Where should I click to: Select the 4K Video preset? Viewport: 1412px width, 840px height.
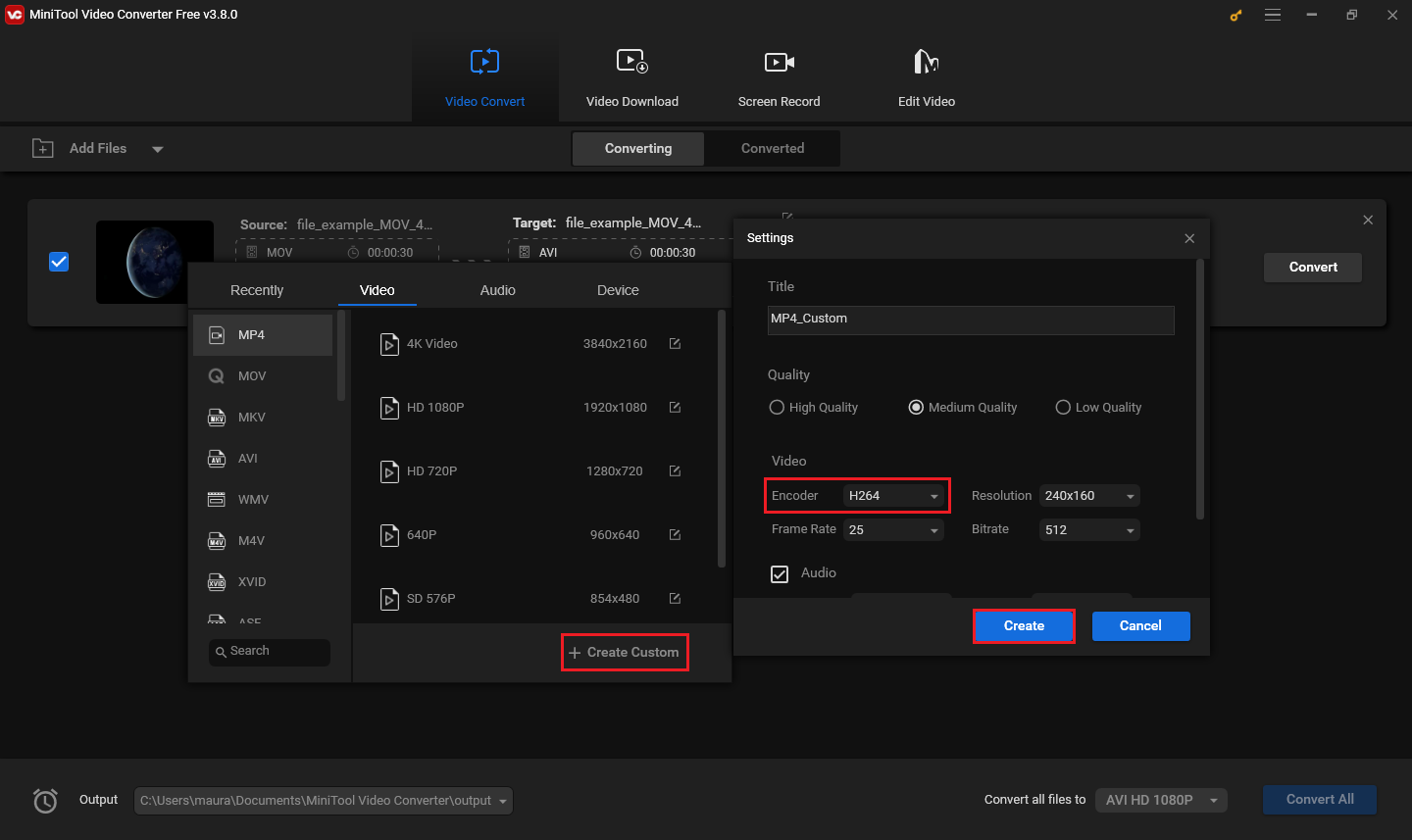(534, 344)
